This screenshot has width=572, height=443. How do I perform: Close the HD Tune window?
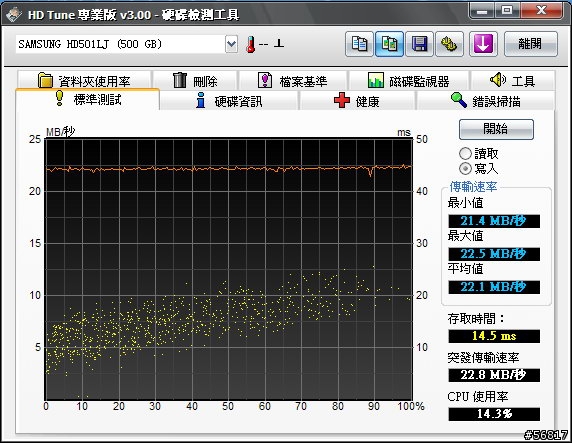tap(541, 11)
